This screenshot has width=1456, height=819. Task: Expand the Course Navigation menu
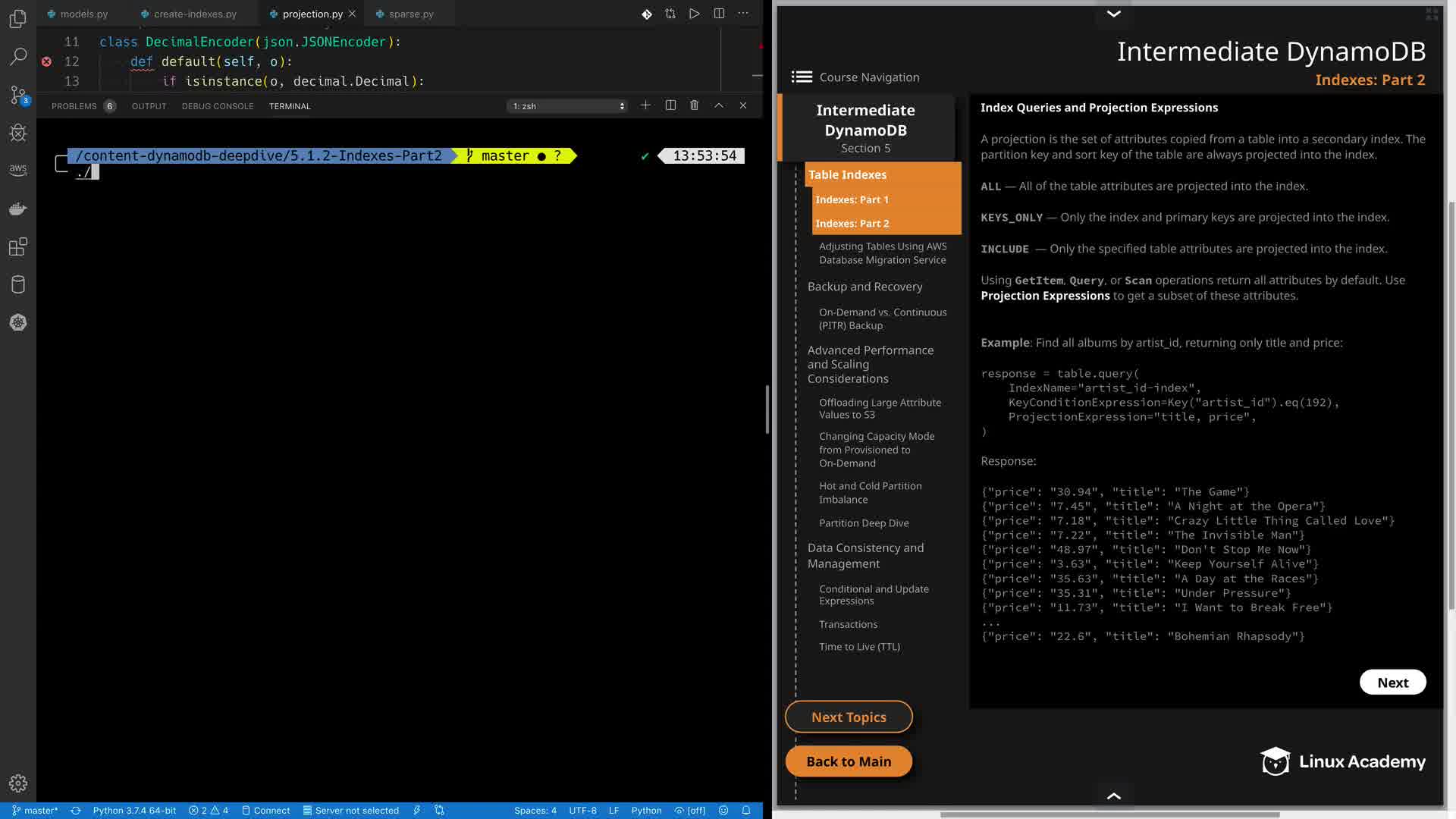pos(855,77)
